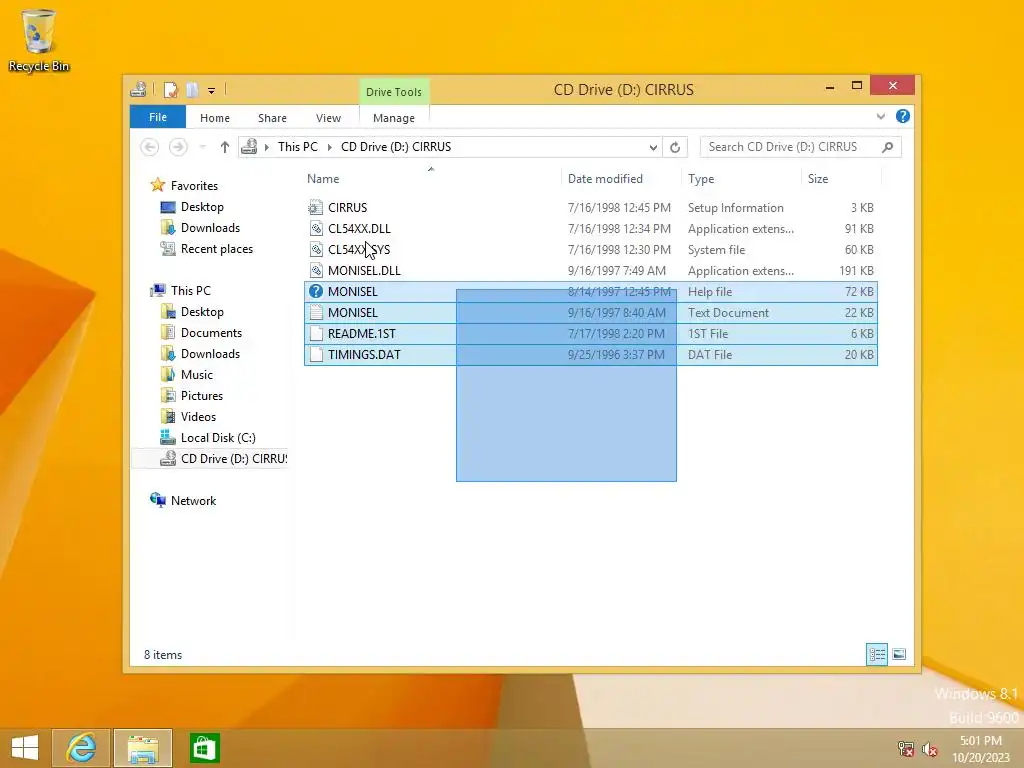Sort by the Type column header

[701, 179]
